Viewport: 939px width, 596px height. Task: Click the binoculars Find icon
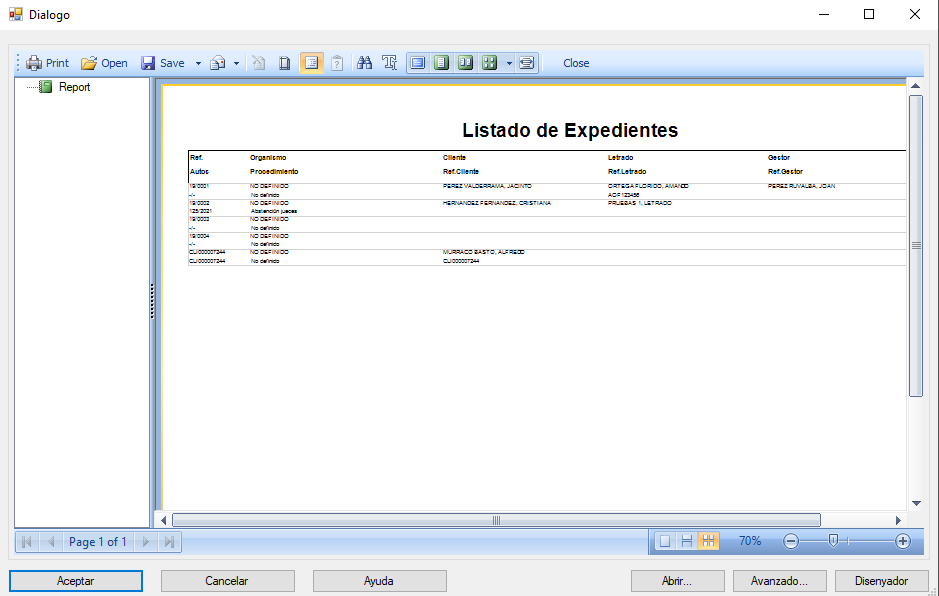coord(365,63)
